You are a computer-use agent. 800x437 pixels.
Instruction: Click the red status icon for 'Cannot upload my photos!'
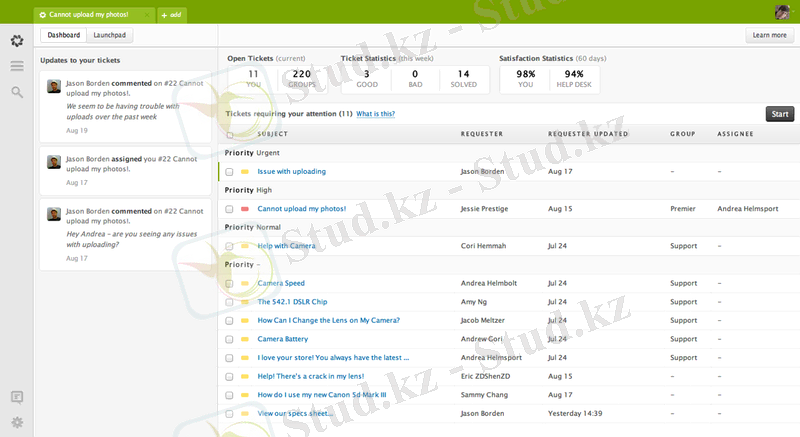point(245,209)
